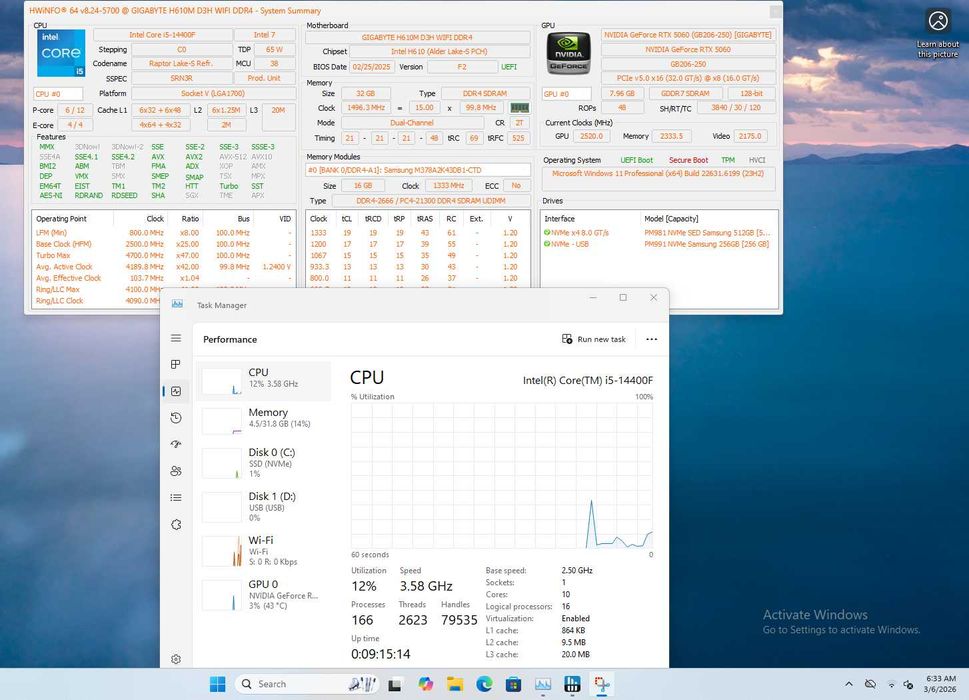This screenshot has height=700, width=969.
Task: Click the NVIDIA GeForce RTX 5060 GPU name field
Action: tap(688, 49)
